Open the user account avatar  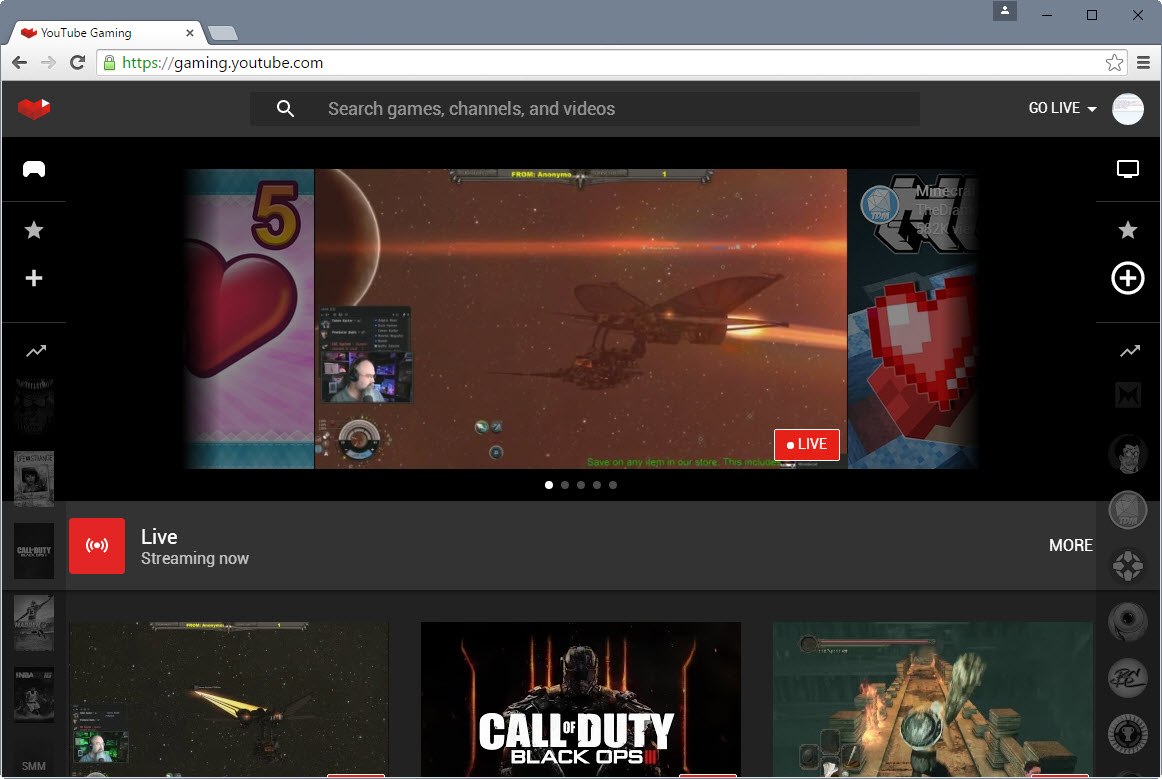click(x=1128, y=109)
